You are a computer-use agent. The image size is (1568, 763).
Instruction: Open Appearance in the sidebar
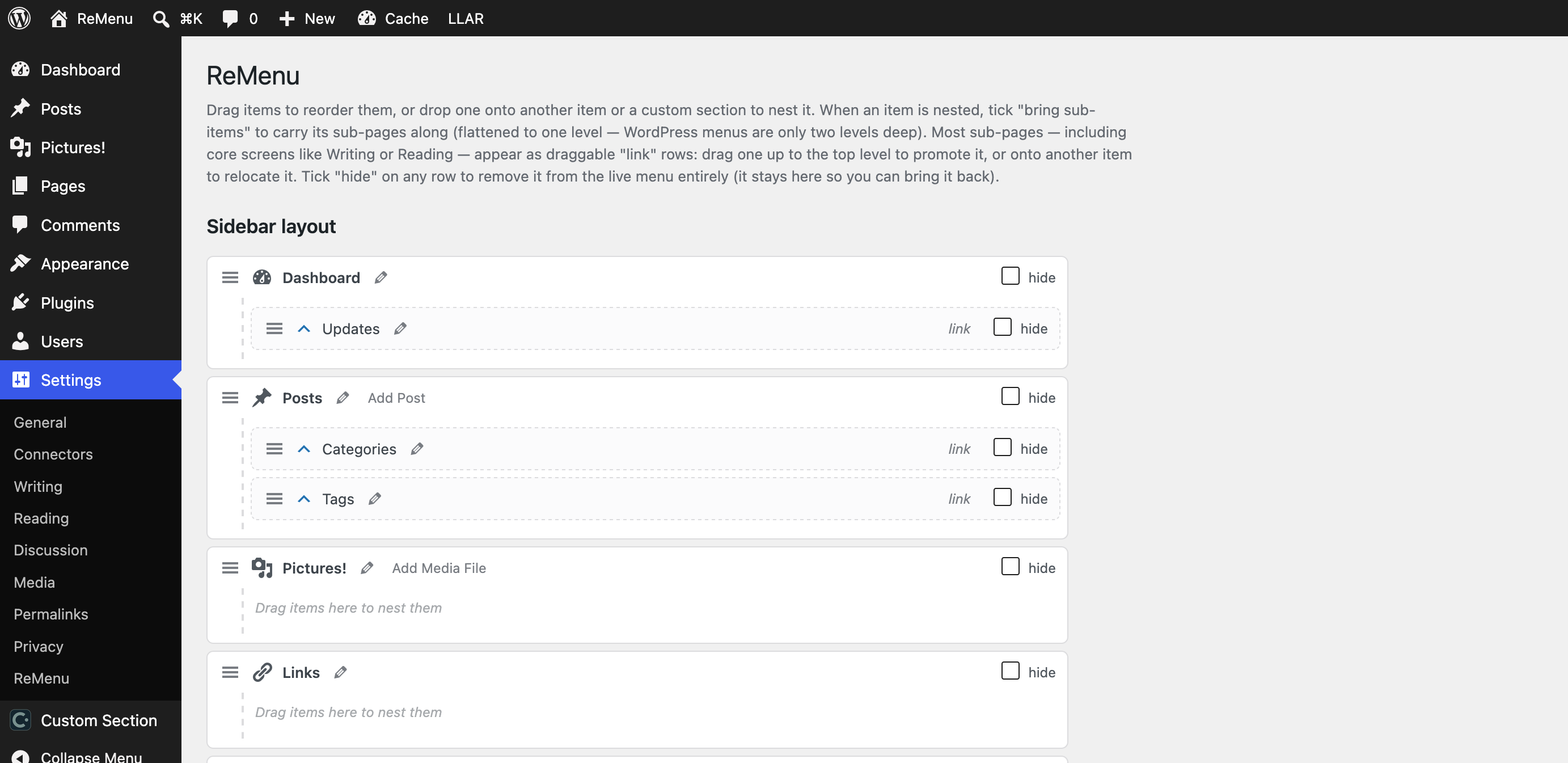click(91, 264)
